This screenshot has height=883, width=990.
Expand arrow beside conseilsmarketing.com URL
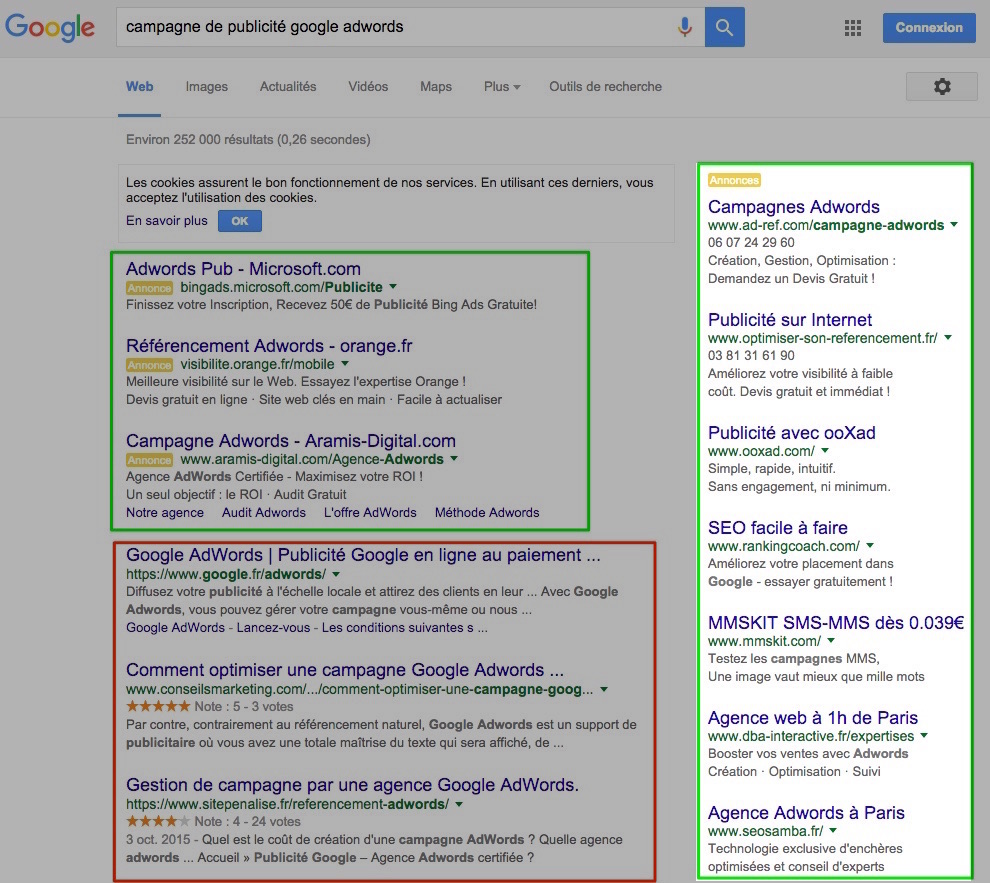604,689
